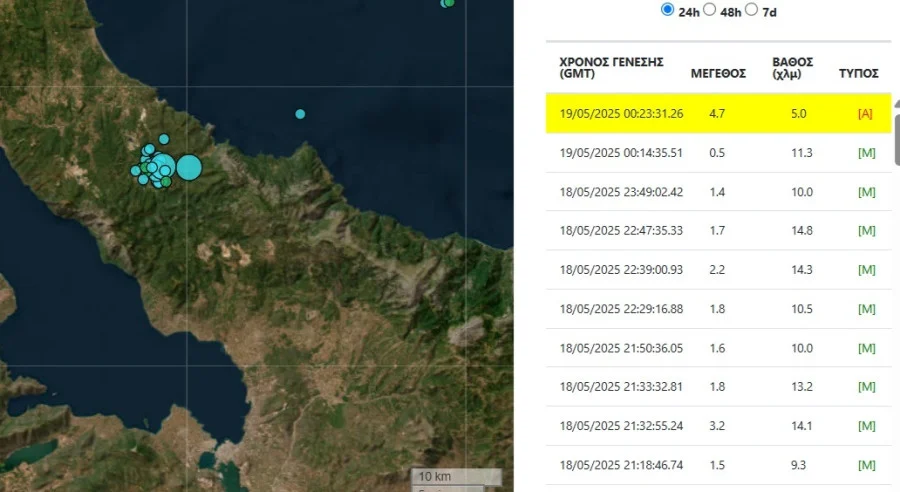Select the 18/05/2025 21:33:32.81 event row
This screenshot has width=900, height=492.
click(718, 386)
